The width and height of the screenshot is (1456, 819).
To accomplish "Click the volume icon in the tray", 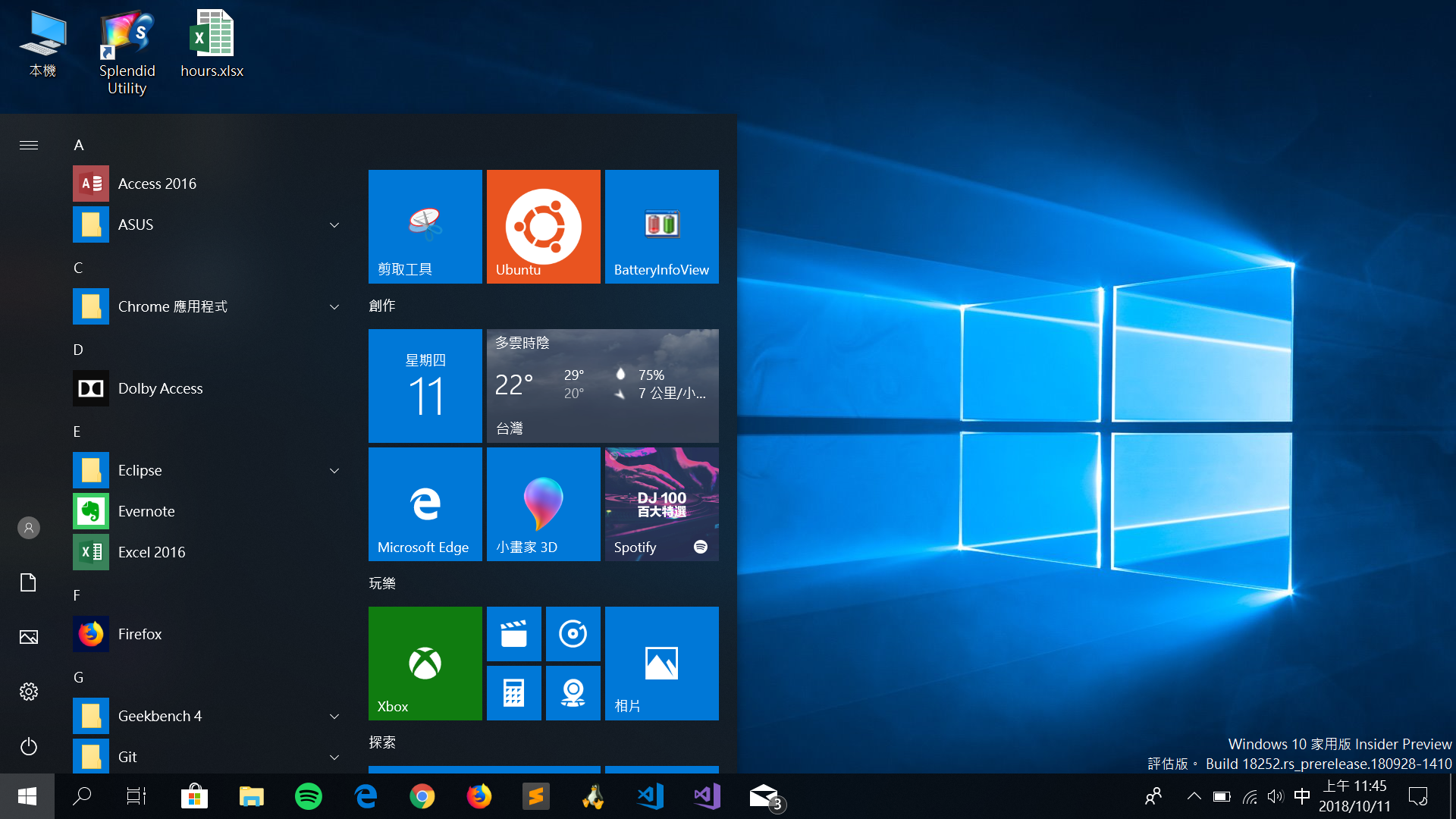I will [x=1275, y=796].
